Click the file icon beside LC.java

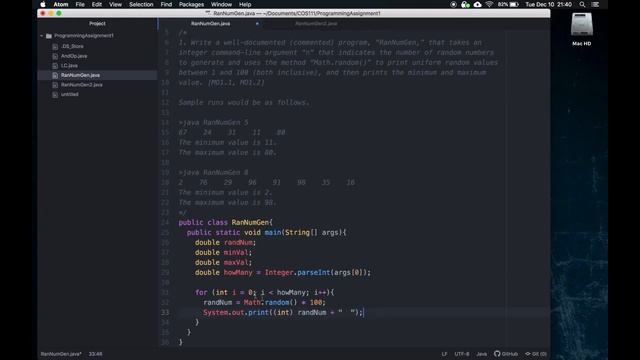pyautogui.click(x=55, y=66)
